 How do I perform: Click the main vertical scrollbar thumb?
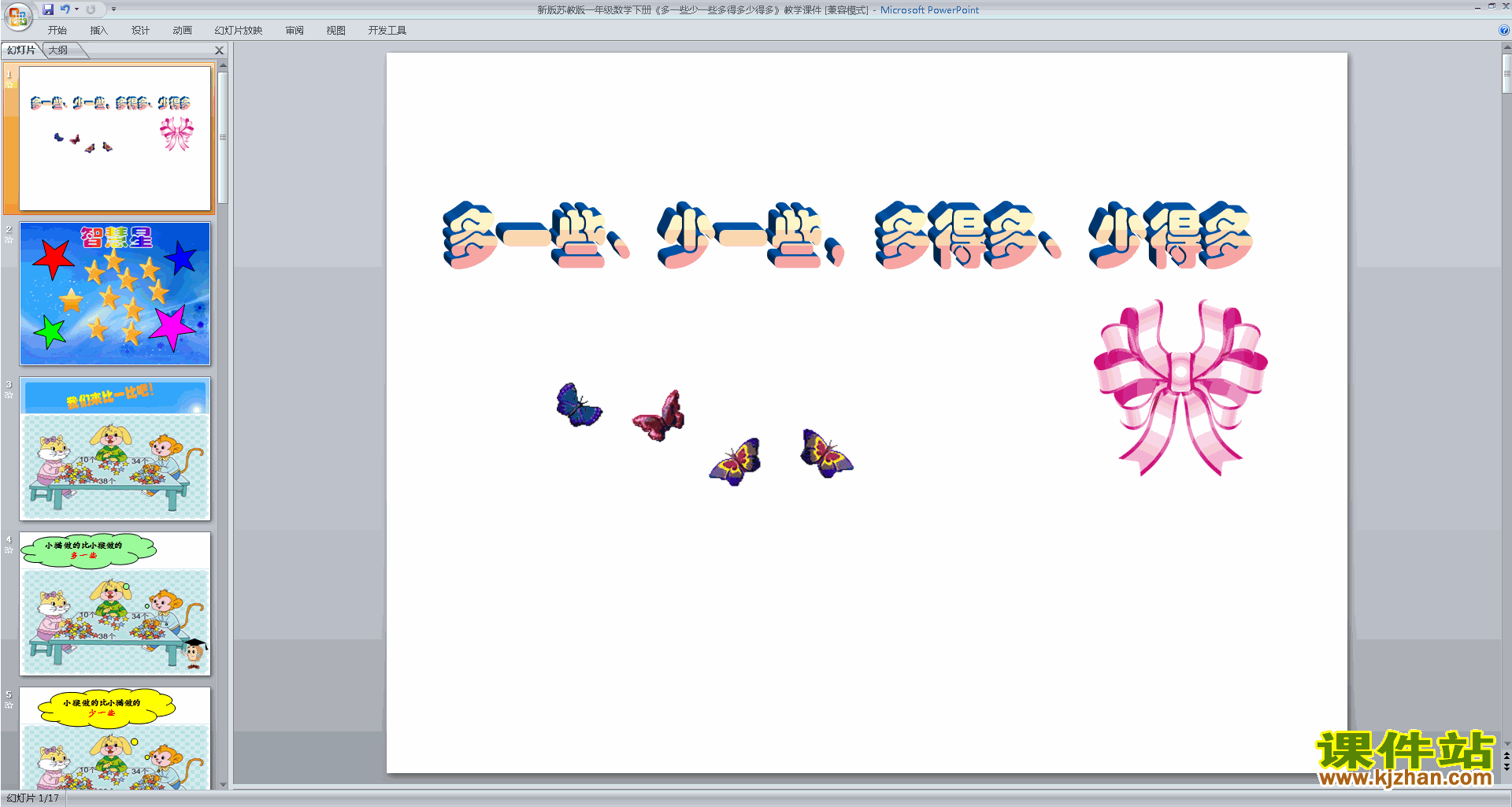[x=1506, y=74]
